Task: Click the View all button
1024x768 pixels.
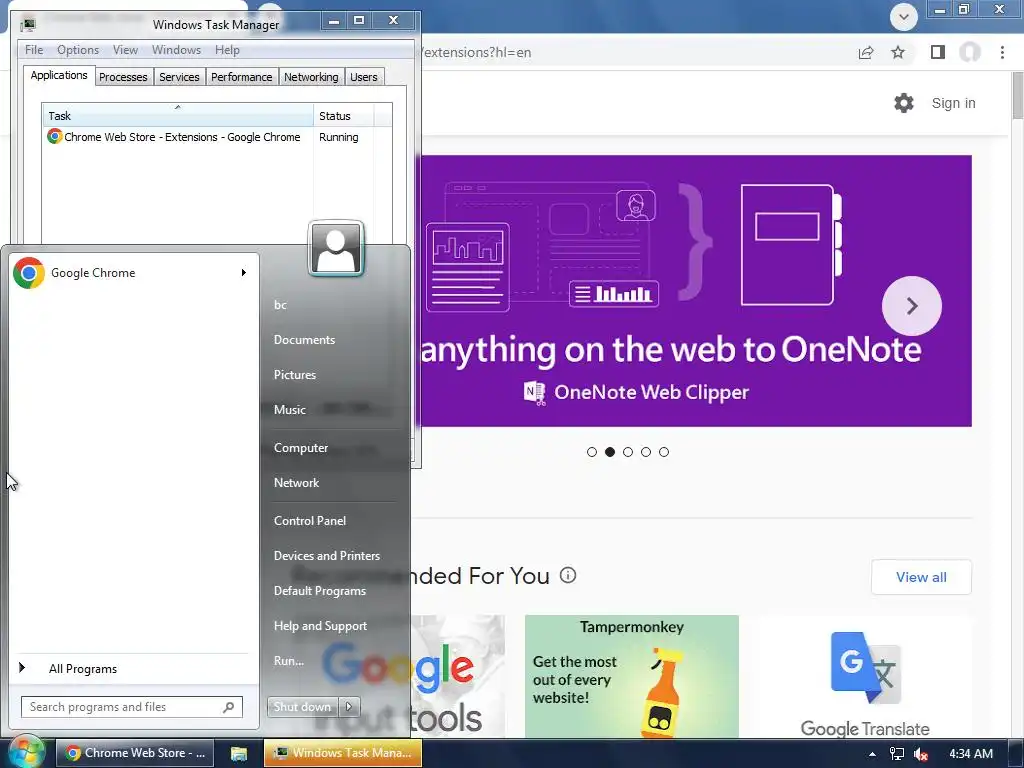Action: click(921, 577)
